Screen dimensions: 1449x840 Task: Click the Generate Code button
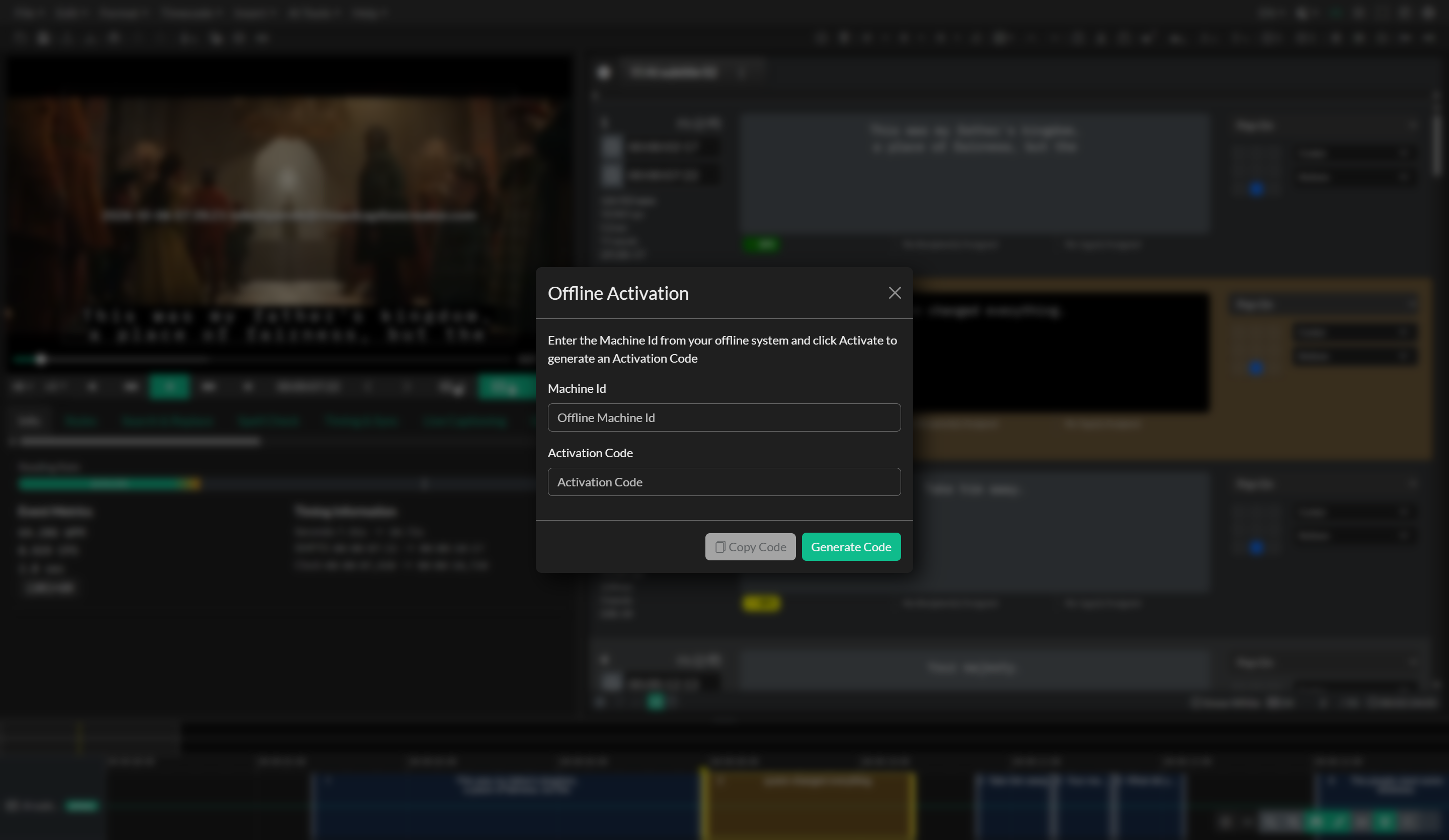(851, 547)
